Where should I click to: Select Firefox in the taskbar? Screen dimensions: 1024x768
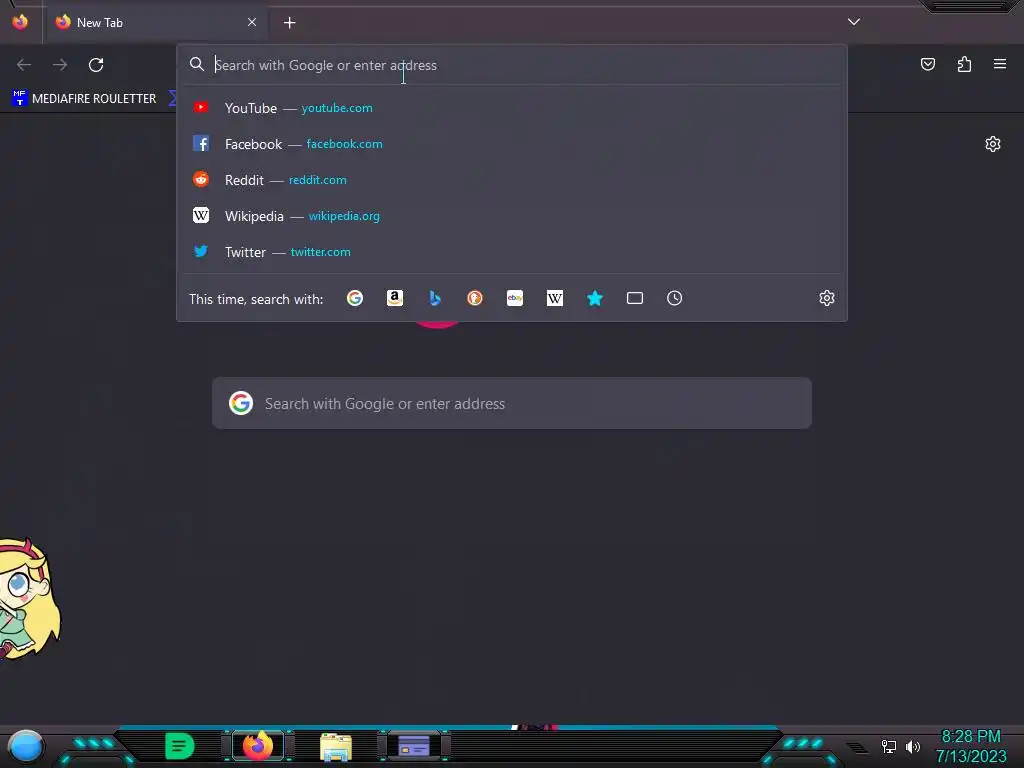click(x=258, y=746)
